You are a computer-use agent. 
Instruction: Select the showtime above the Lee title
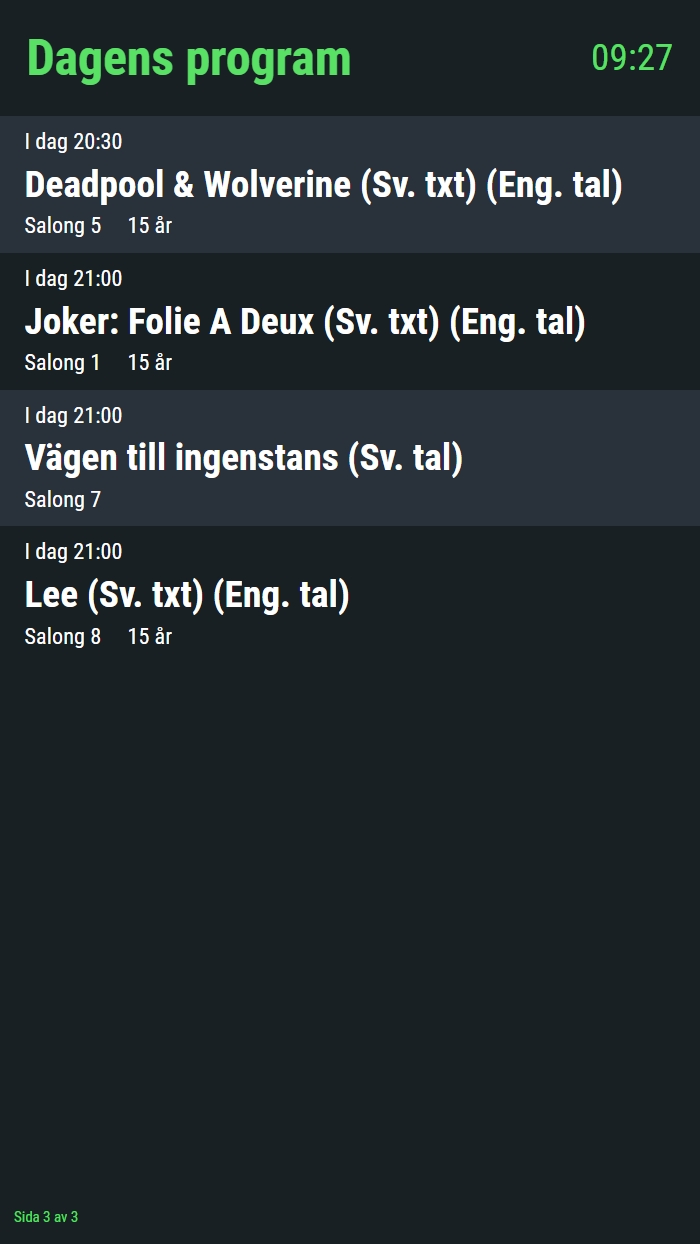(73, 552)
